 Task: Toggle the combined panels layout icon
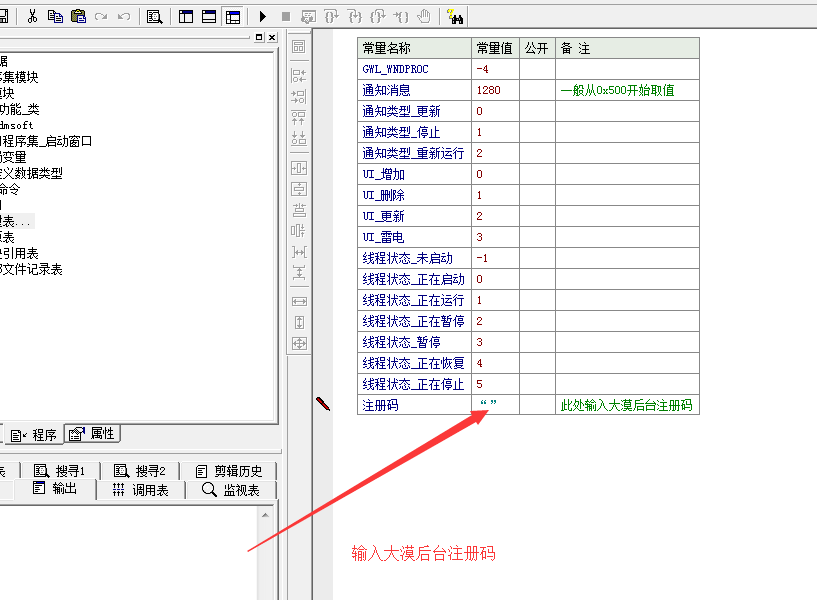[x=233, y=17]
